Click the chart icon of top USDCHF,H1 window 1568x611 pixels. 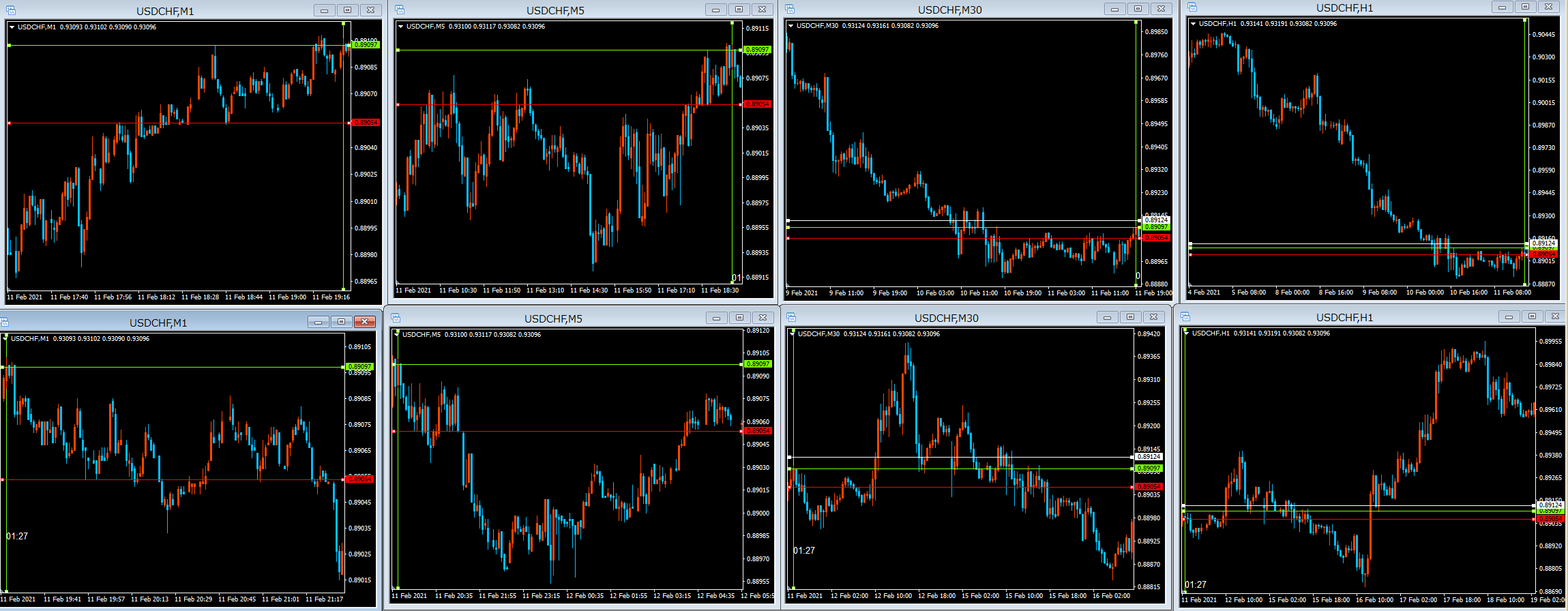click(1192, 7)
